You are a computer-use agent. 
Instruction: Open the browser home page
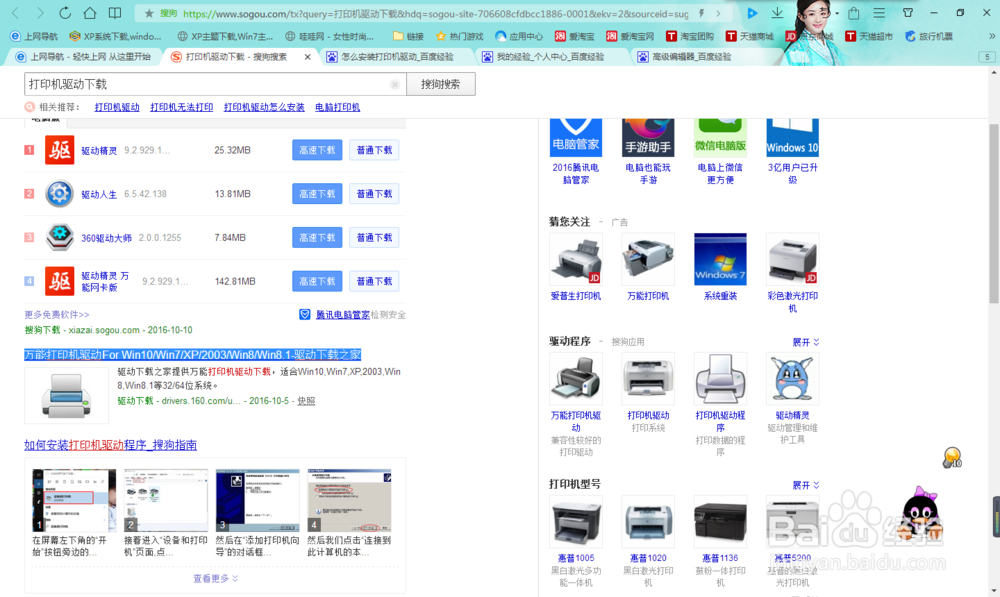pos(90,13)
